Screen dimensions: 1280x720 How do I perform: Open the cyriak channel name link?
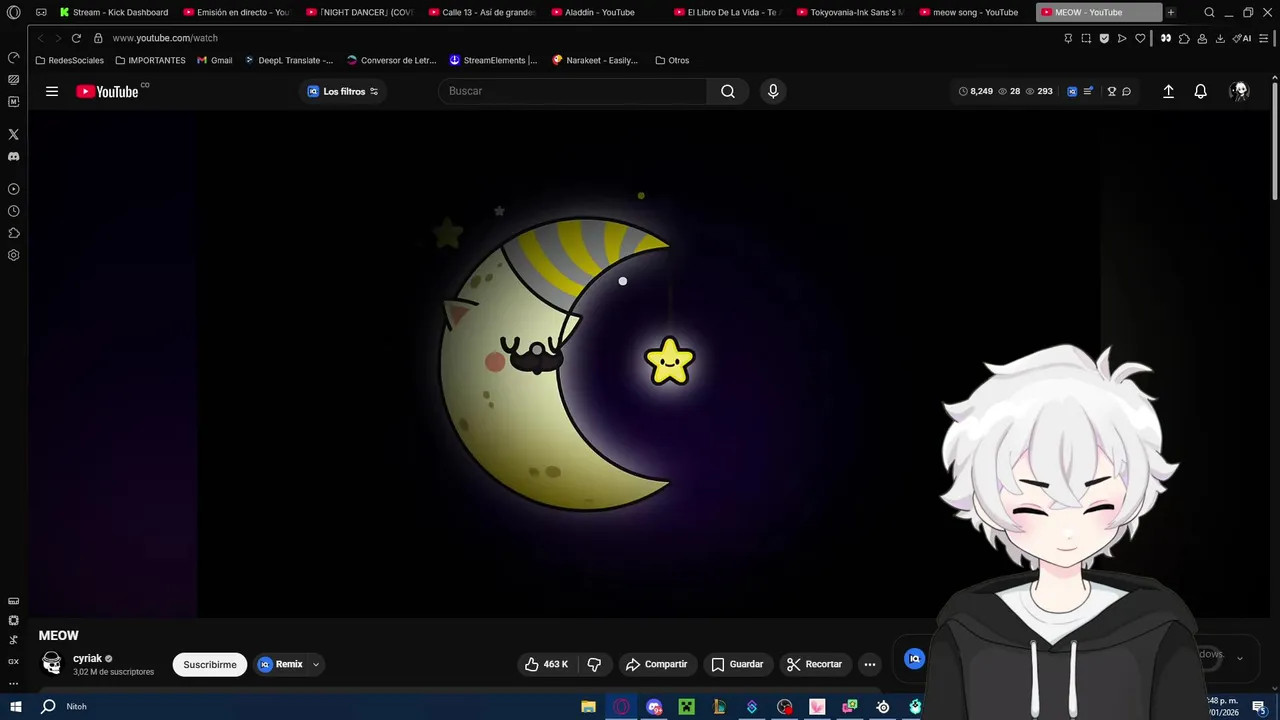(87, 658)
